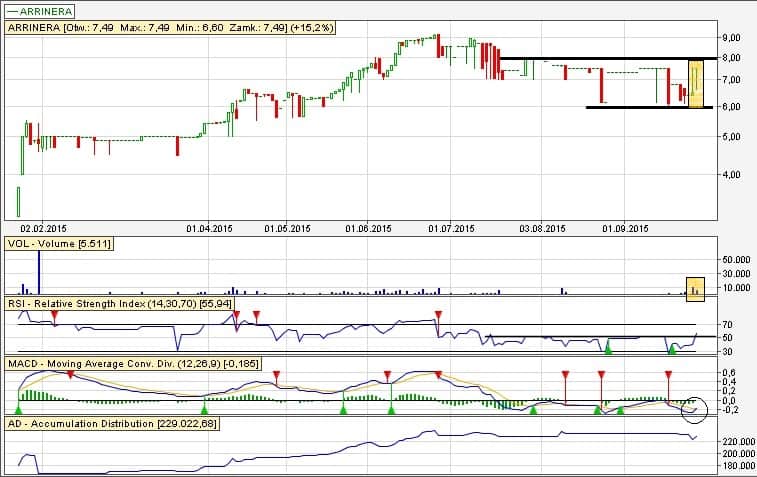Select the VOL - Volume panel label

pos(59,243)
